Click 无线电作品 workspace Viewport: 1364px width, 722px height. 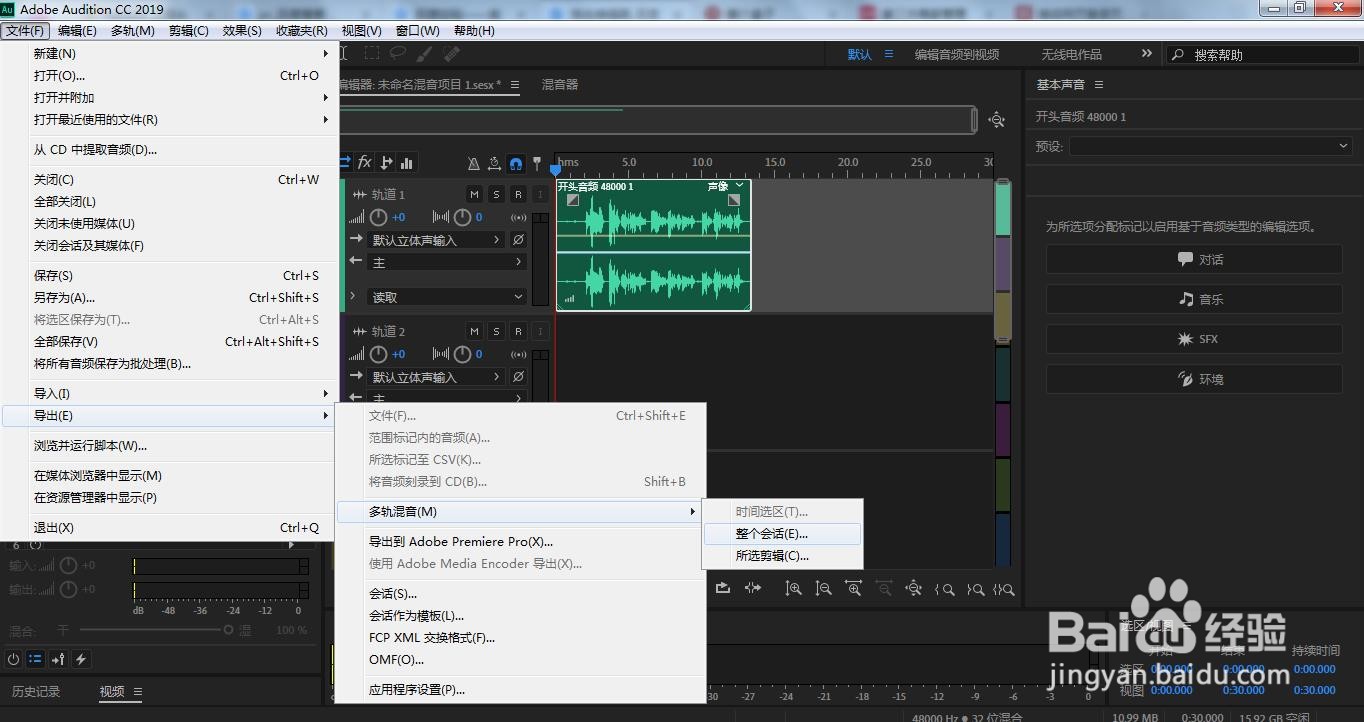(x=1071, y=54)
